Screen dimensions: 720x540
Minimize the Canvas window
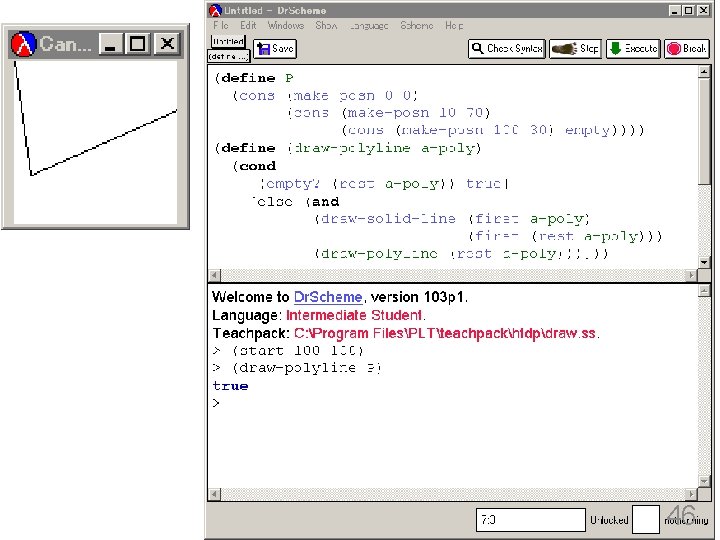coord(111,45)
